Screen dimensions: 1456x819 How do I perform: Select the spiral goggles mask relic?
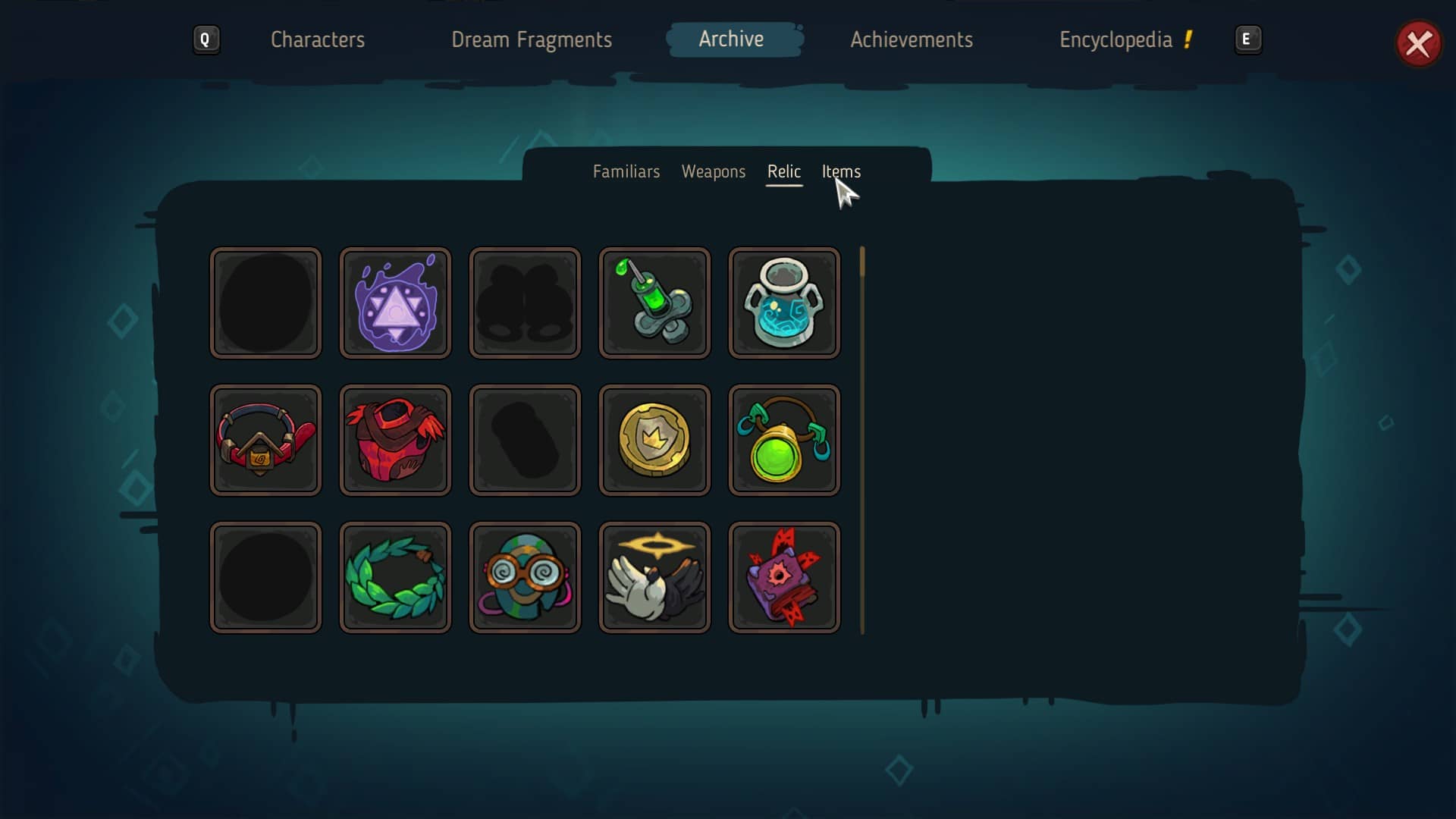tap(525, 577)
